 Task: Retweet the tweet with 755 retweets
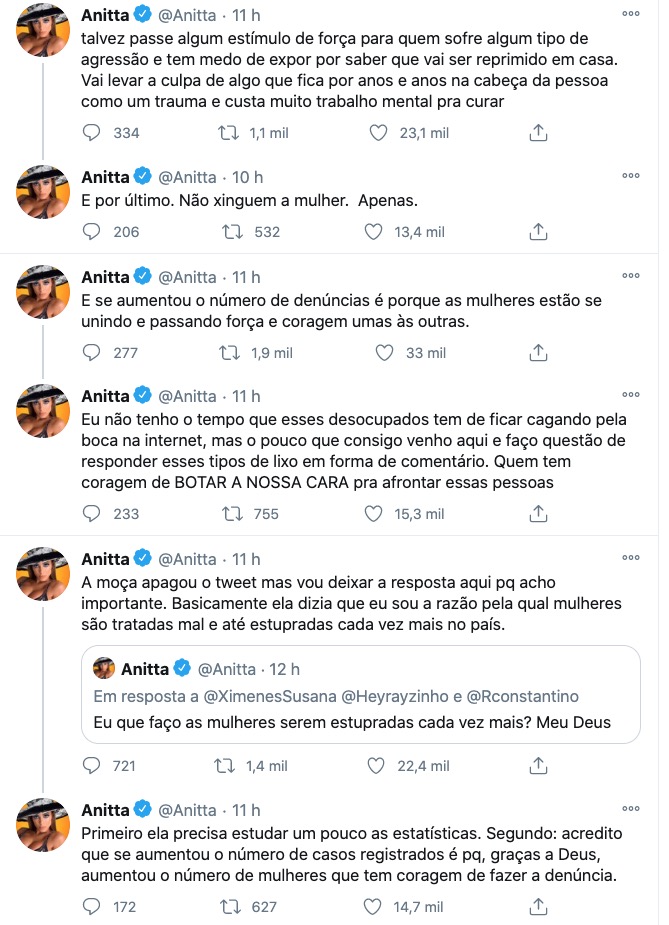click(232, 514)
